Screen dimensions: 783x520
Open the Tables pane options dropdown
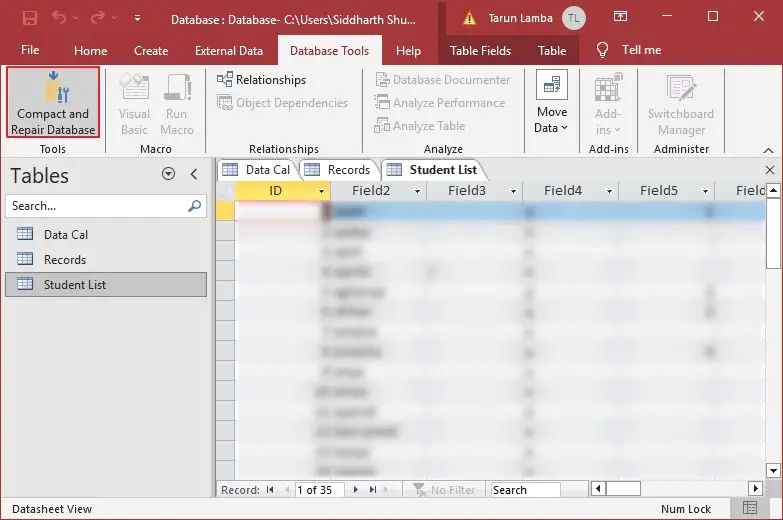(168, 174)
